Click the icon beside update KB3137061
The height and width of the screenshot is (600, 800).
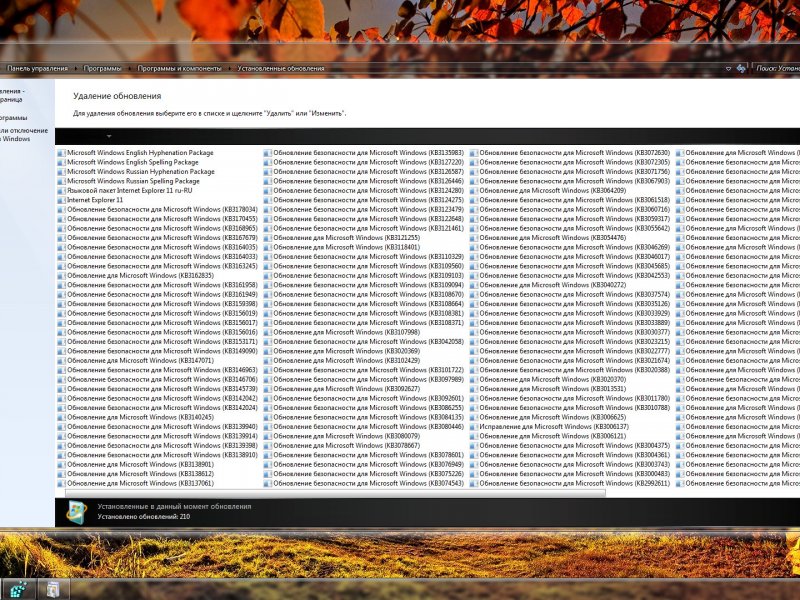[61, 483]
